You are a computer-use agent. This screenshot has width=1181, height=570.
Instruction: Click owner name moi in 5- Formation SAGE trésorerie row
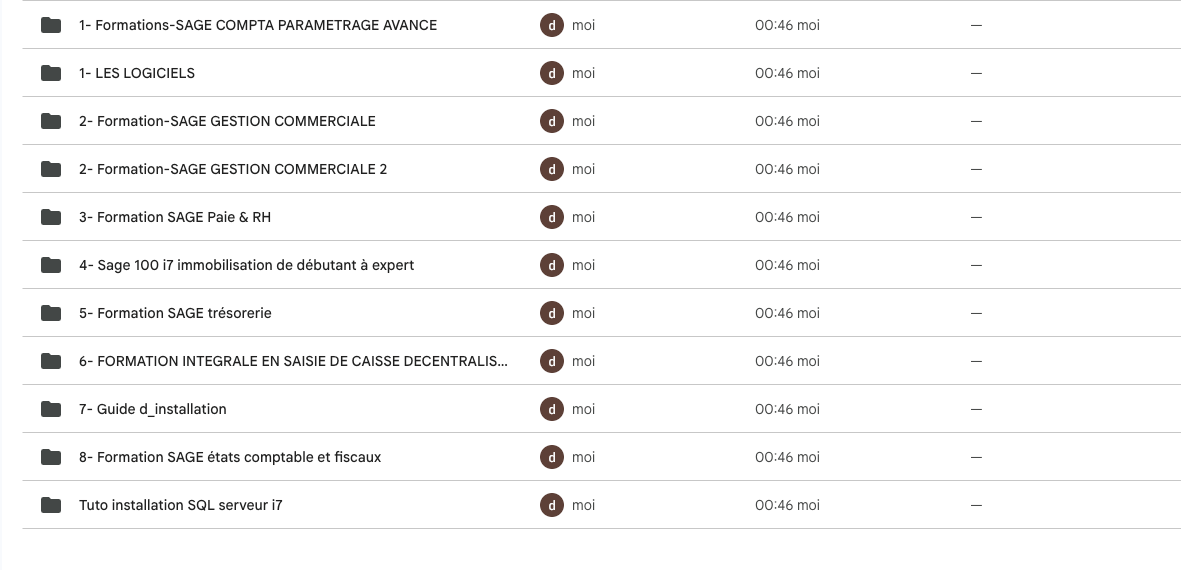pyautogui.click(x=583, y=313)
